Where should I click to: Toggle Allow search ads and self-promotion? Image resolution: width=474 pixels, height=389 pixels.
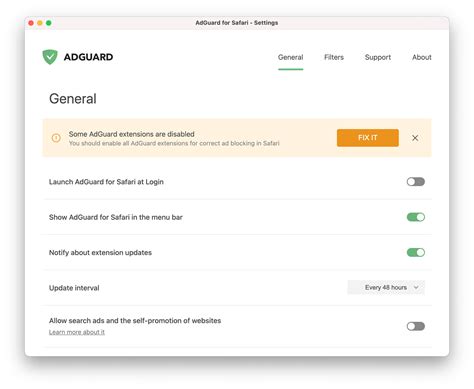(x=416, y=326)
